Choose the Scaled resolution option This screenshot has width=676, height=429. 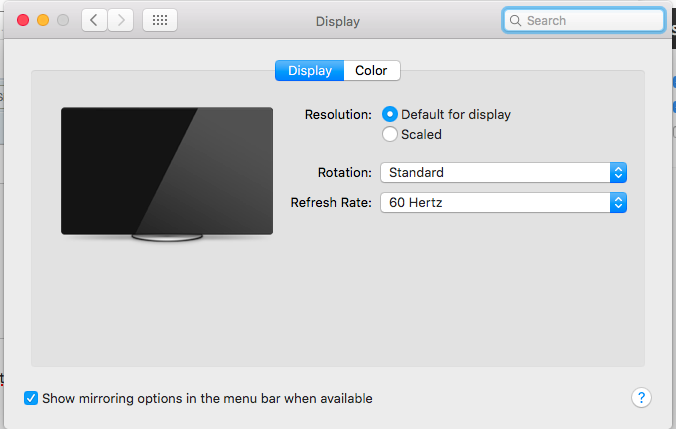tap(390, 134)
